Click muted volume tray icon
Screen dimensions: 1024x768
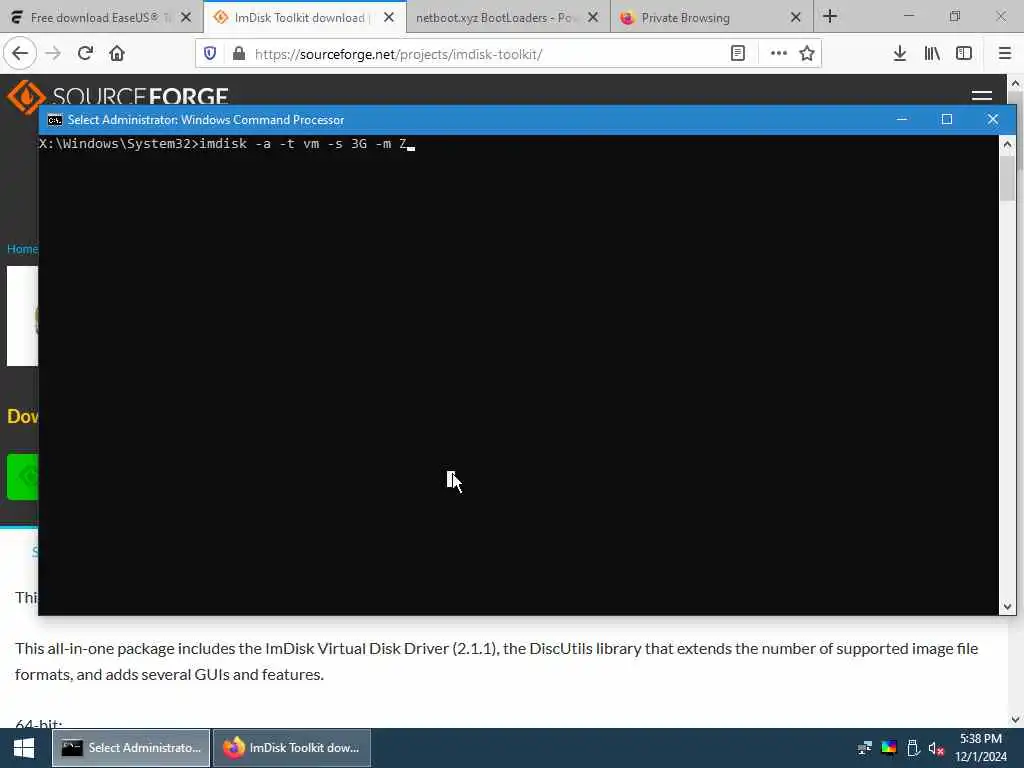[x=936, y=748]
